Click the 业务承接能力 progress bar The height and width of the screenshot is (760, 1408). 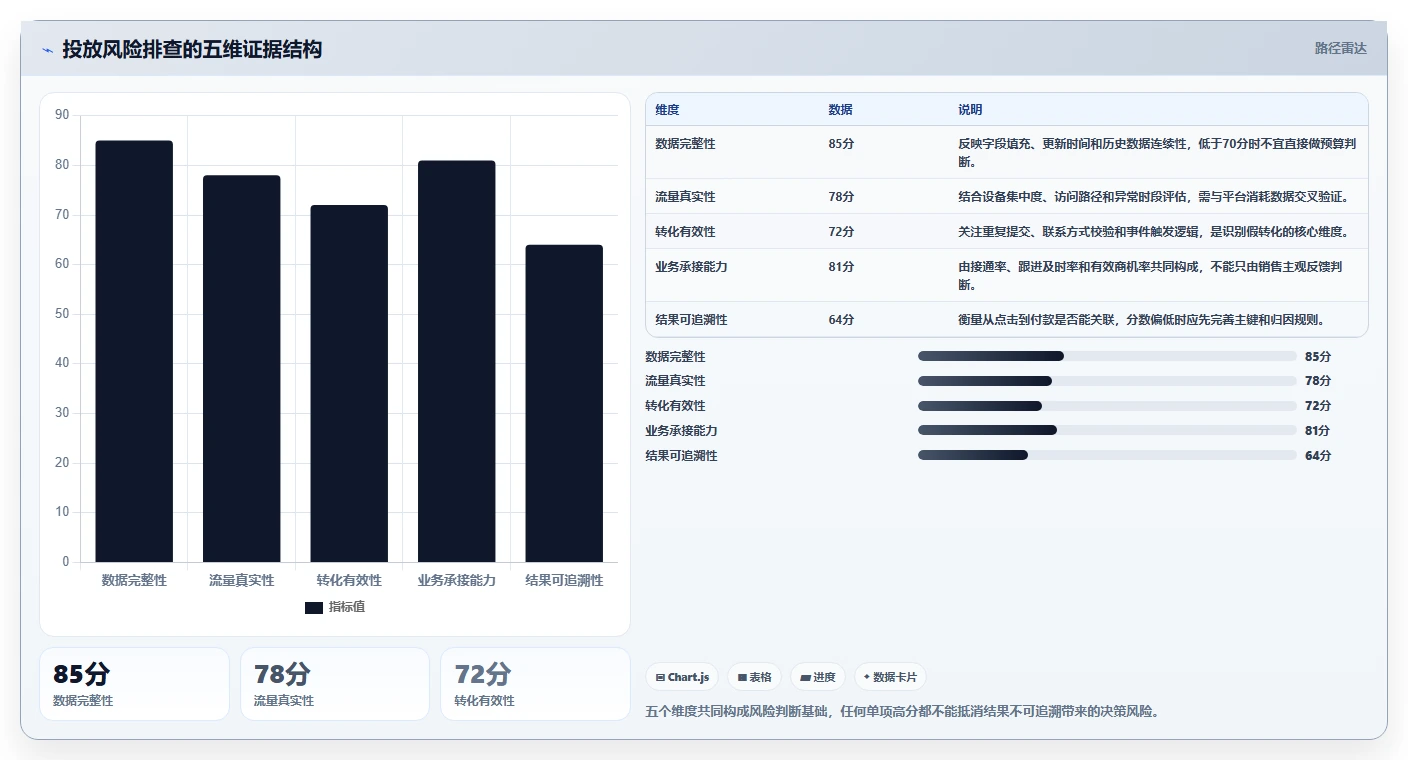tap(1107, 431)
